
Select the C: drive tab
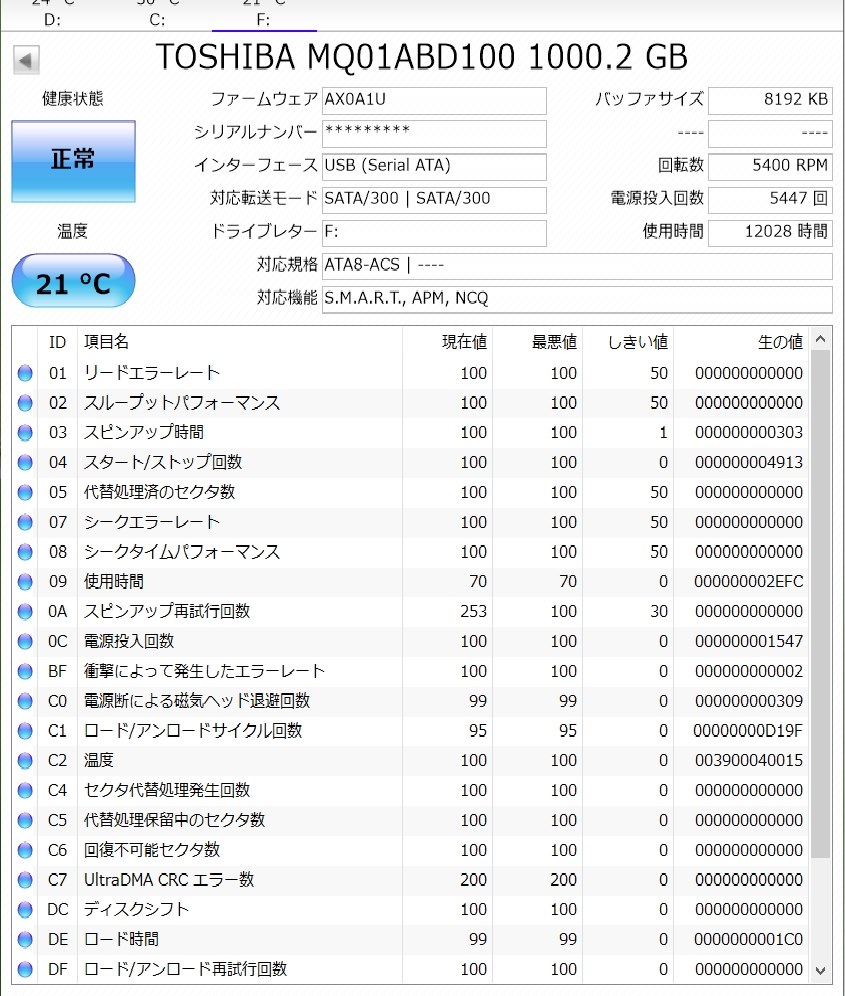tap(158, 16)
